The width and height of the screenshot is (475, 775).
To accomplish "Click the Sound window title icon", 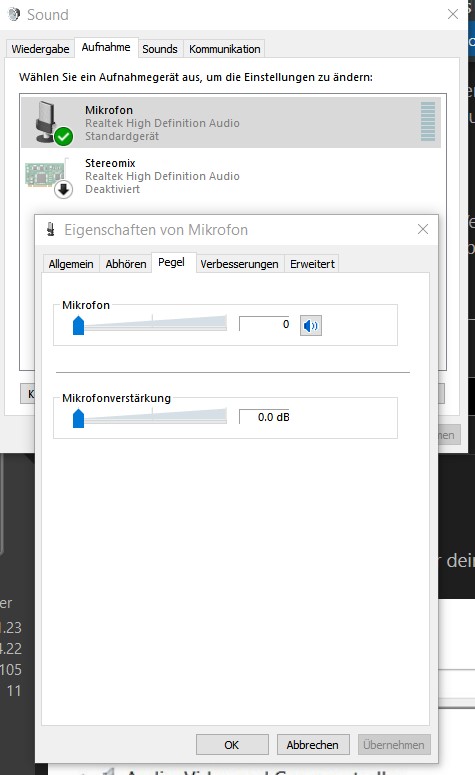I will click(x=14, y=14).
